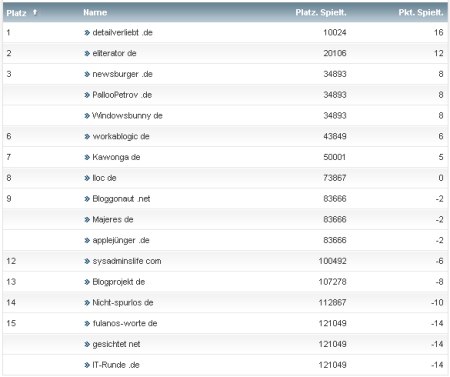Click the arrow icon before Nicht-spurlos

coord(87,303)
